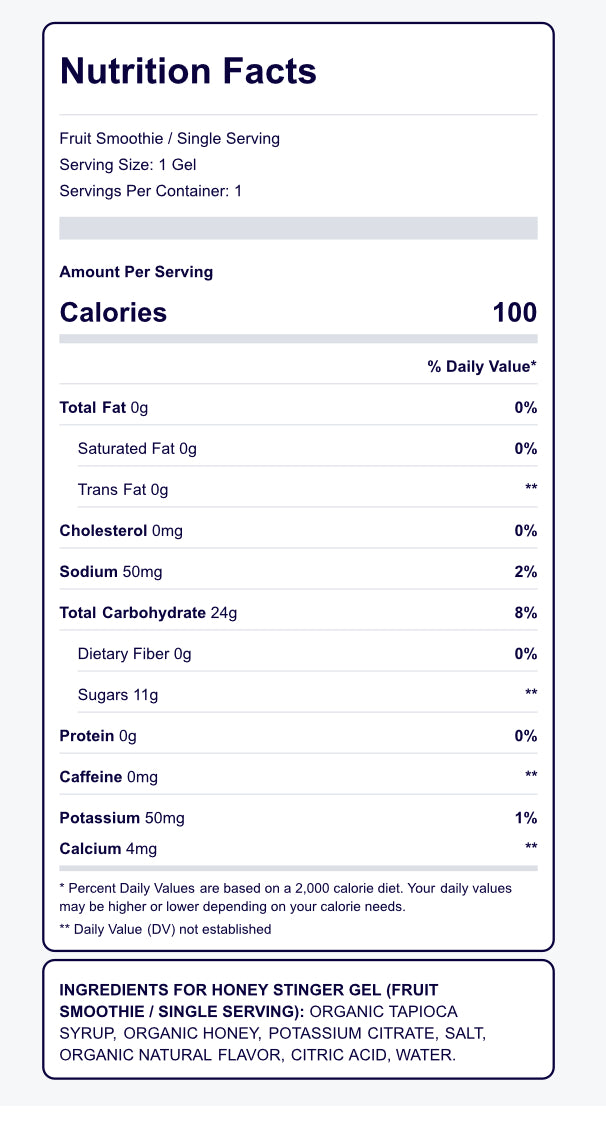
Task: Click the Protein 0g row label
Action: (x=98, y=736)
